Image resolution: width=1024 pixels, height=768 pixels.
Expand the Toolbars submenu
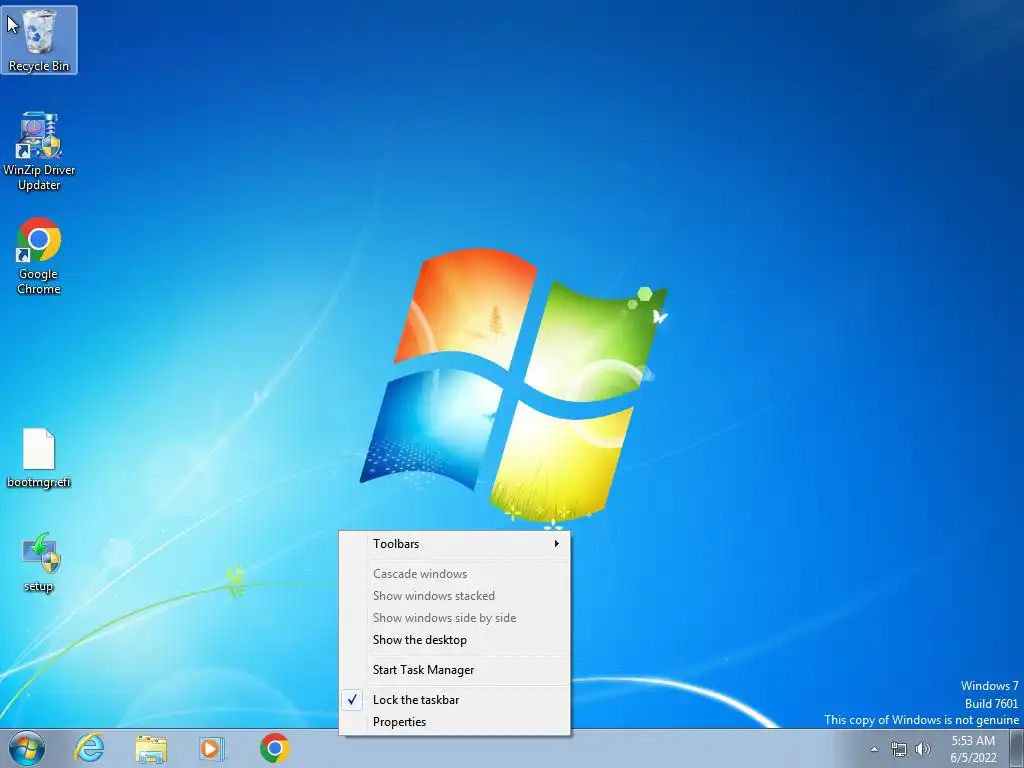(x=455, y=543)
